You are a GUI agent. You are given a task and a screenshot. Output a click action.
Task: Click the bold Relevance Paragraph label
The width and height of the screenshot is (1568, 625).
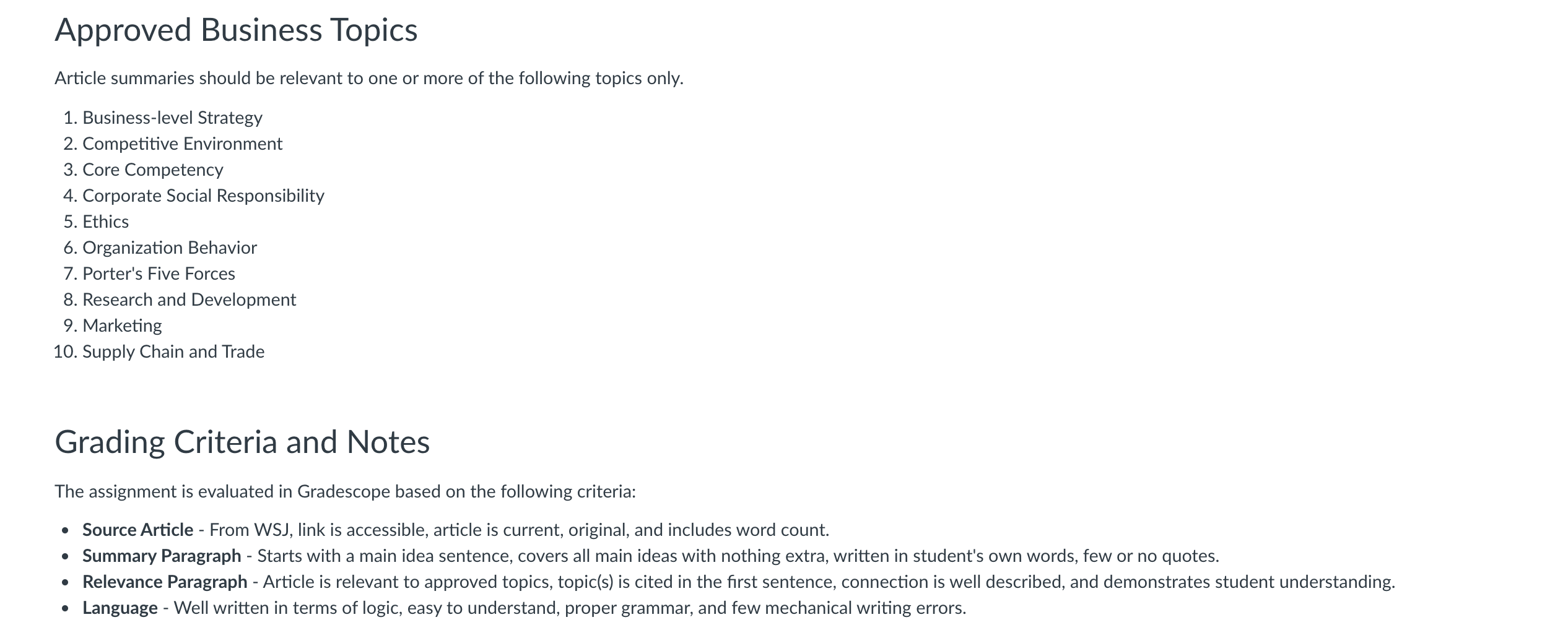[x=165, y=582]
